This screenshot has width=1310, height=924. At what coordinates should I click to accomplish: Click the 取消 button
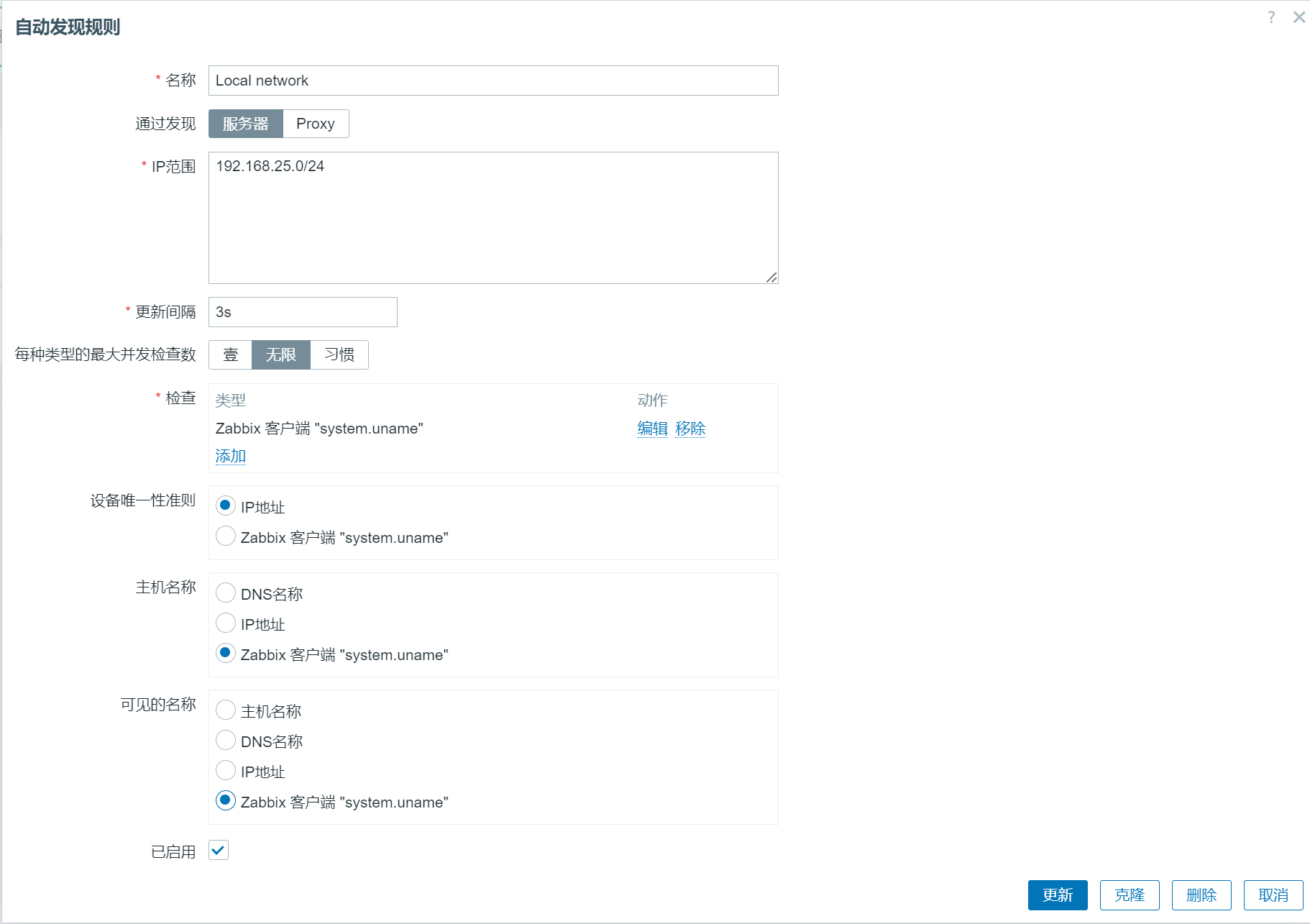[x=1273, y=895]
